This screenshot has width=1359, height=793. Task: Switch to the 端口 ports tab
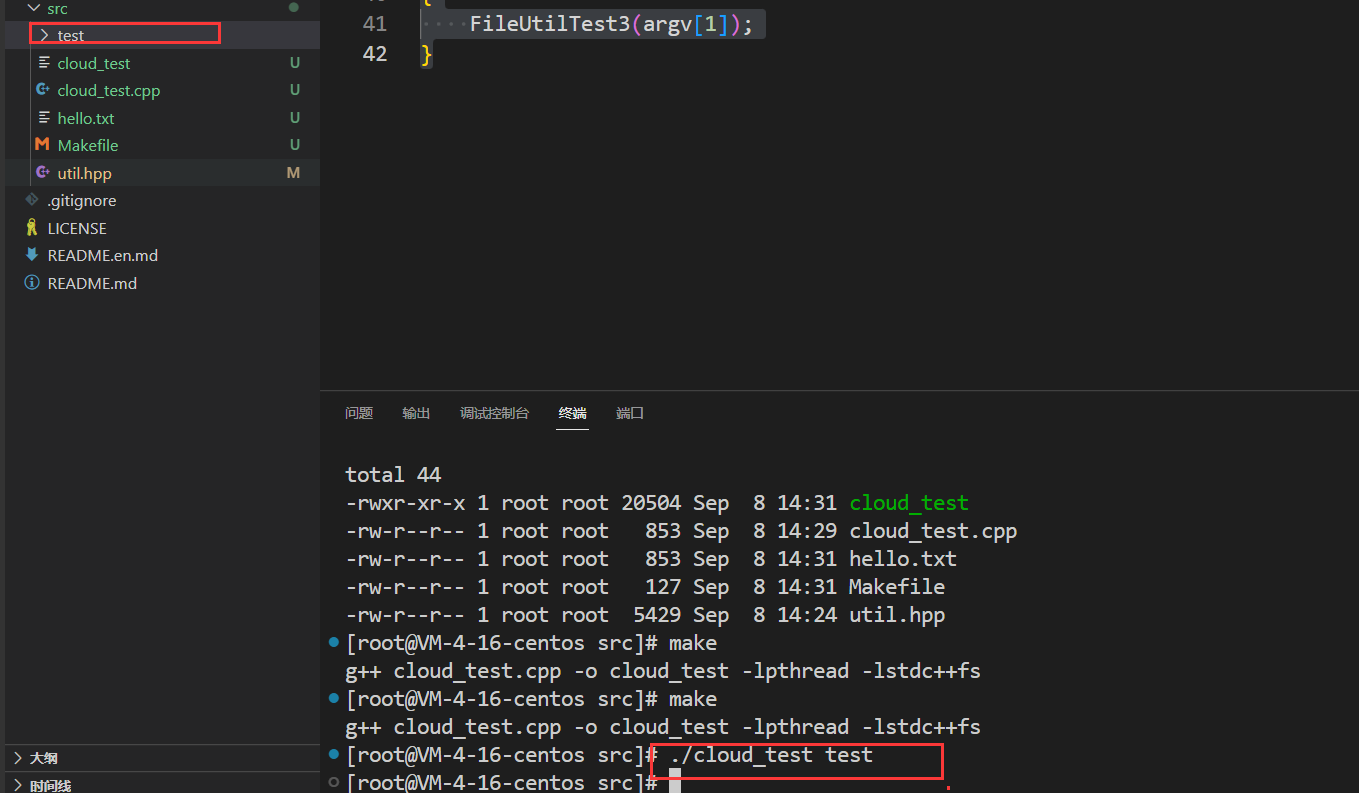pyautogui.click(x=630, y=413)
